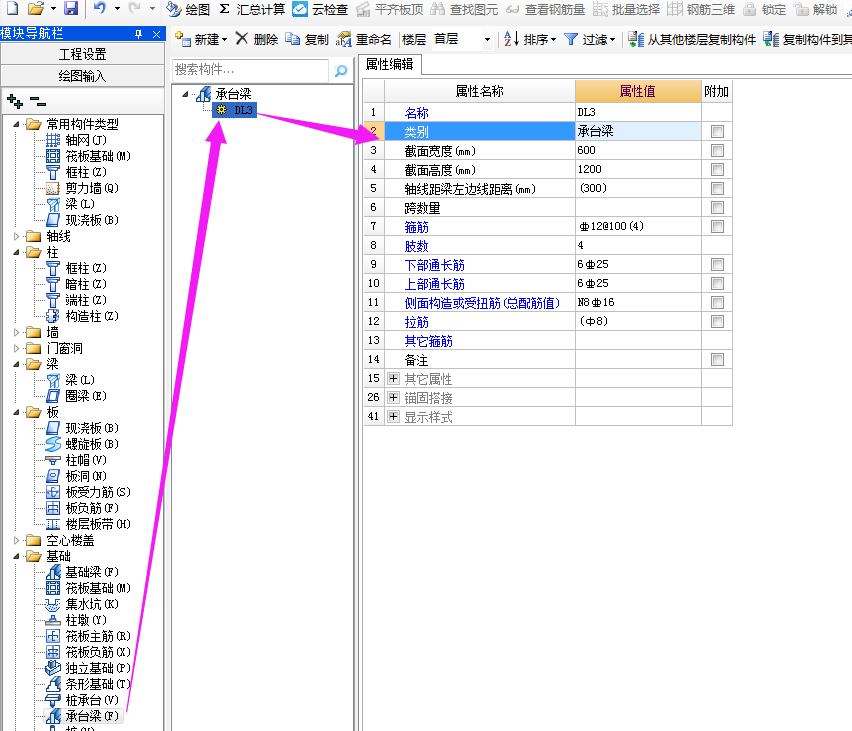
Task: Expand 锚固搭接 row
Action: (393, 397)
